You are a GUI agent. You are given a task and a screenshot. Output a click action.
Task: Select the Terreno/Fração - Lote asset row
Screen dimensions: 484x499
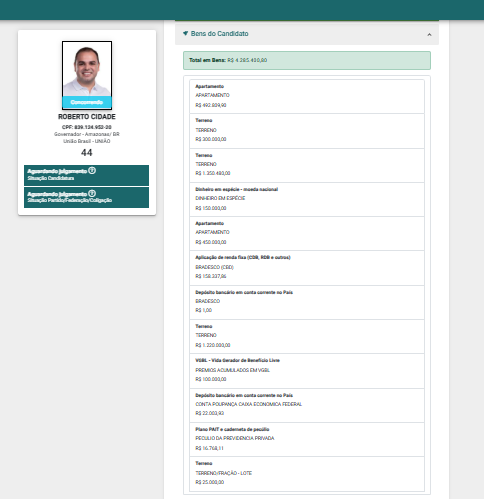[307, 474]
